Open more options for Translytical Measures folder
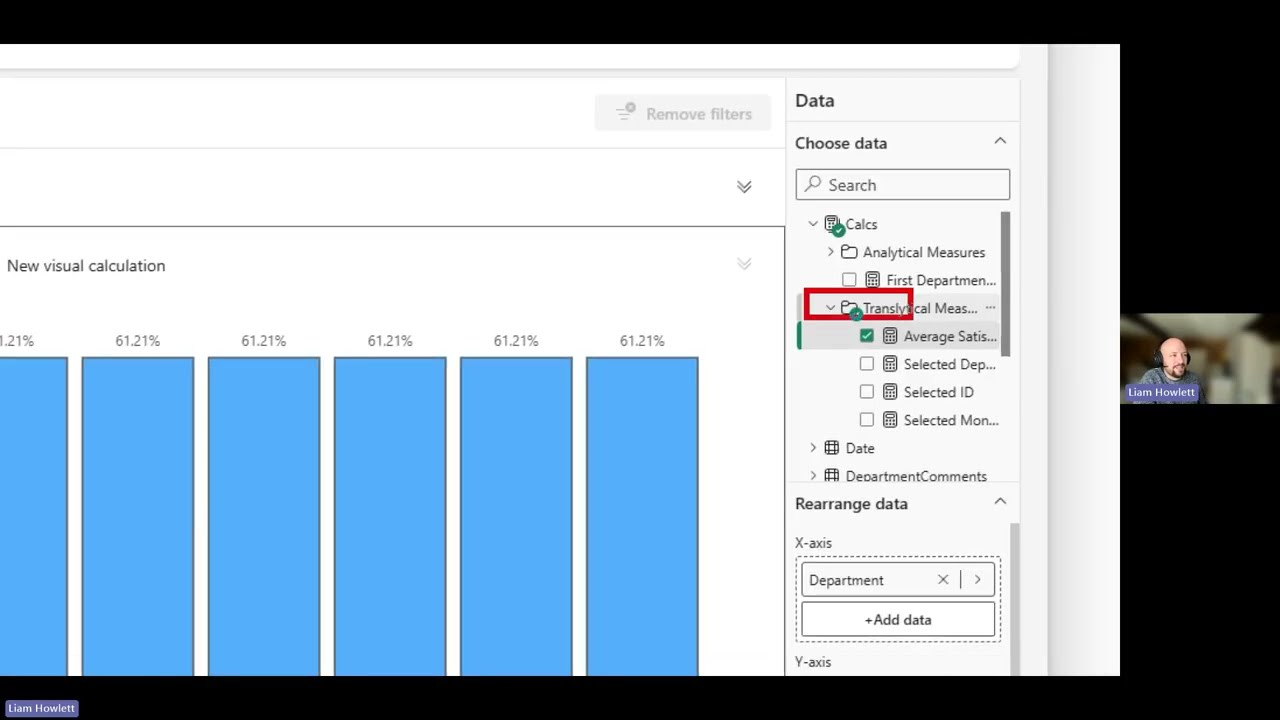This screenshot has height=720, width=1280. (990, 308)
